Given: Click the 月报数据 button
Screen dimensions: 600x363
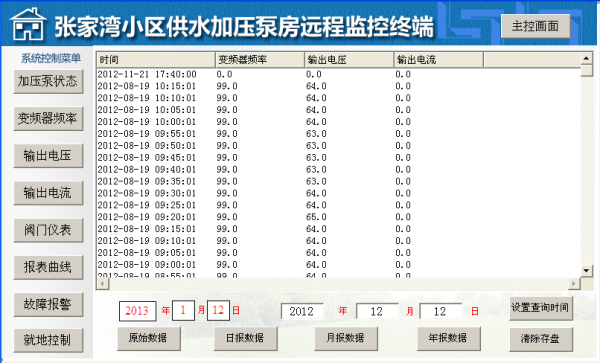Looking at the screenshot, I should click(x=346, y=338).
